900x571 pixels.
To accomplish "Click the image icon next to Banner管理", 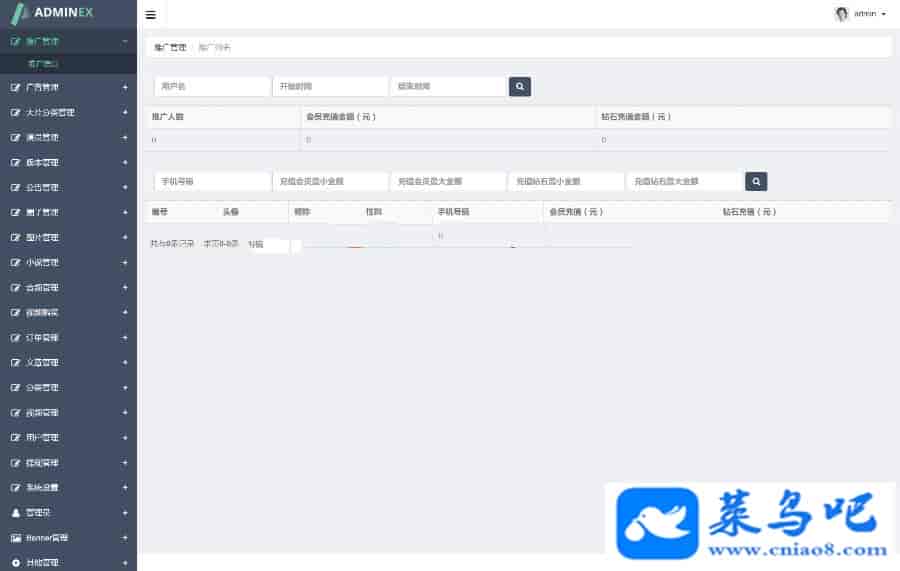I will click(x=15, y=538).
